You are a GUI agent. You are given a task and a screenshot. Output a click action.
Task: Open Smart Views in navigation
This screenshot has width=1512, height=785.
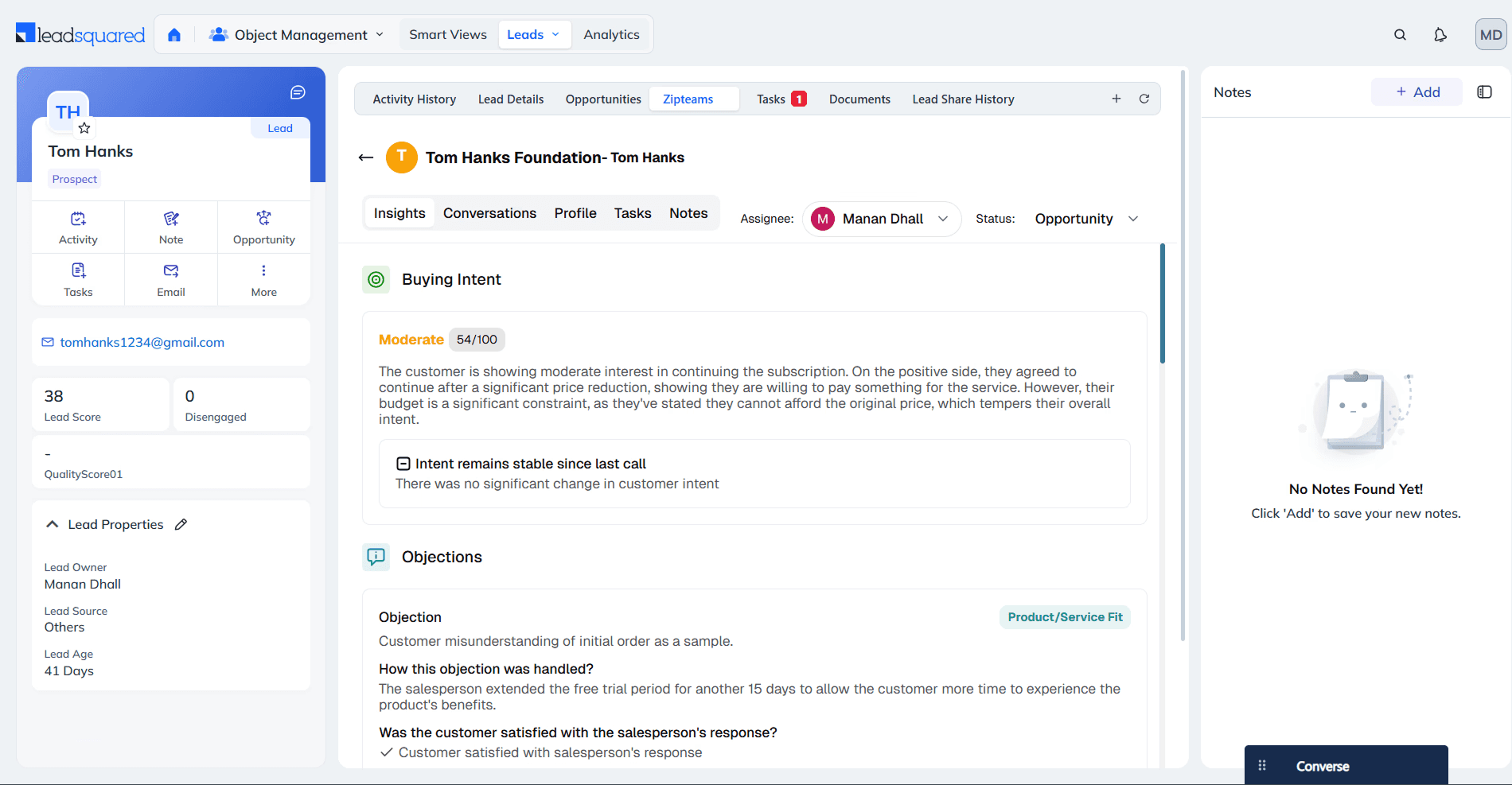(448, 34)
